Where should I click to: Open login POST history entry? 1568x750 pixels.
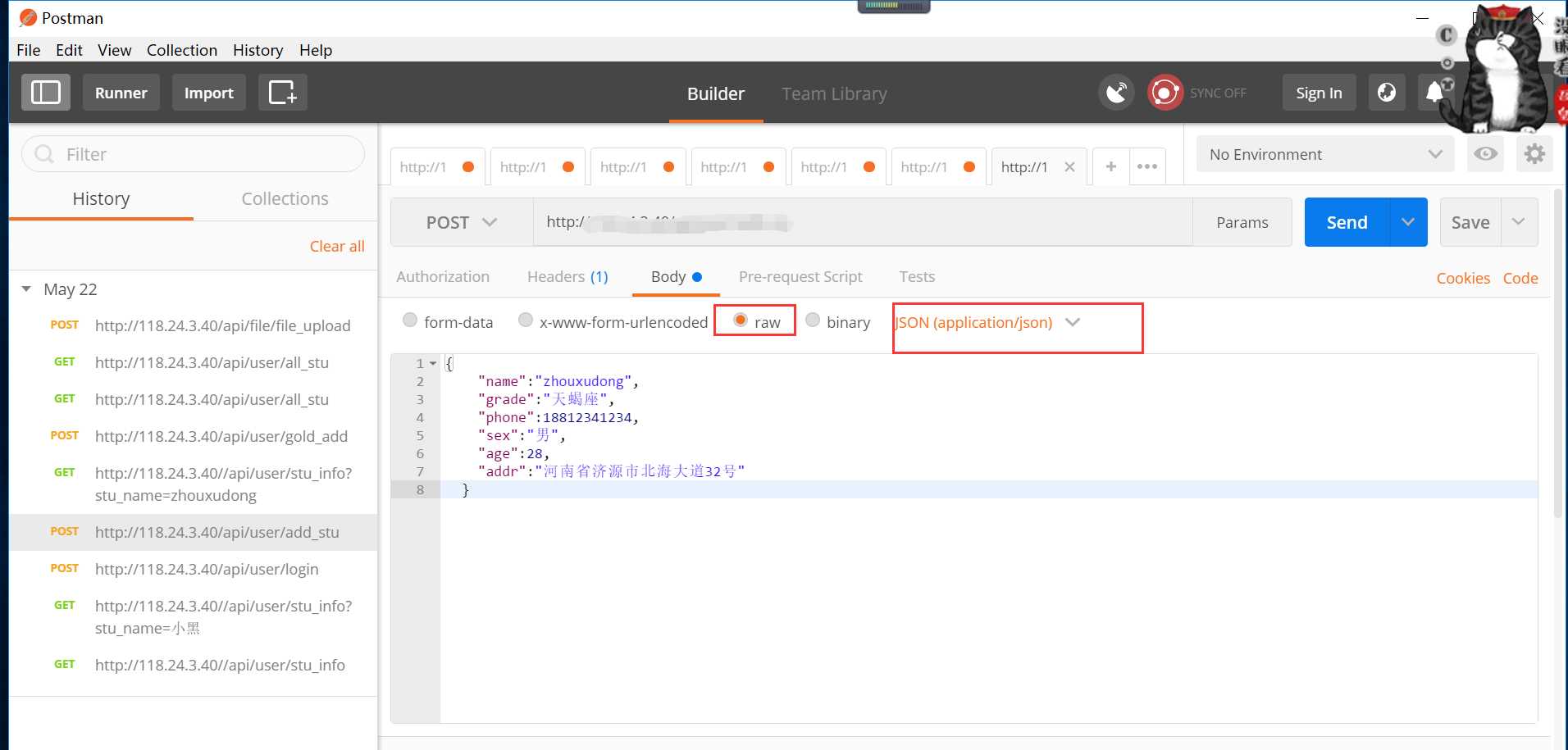coord(194,569)
